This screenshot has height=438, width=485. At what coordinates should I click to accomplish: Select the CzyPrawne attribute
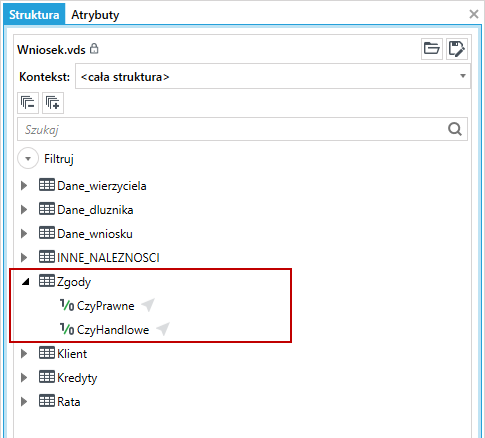(106, 306)
